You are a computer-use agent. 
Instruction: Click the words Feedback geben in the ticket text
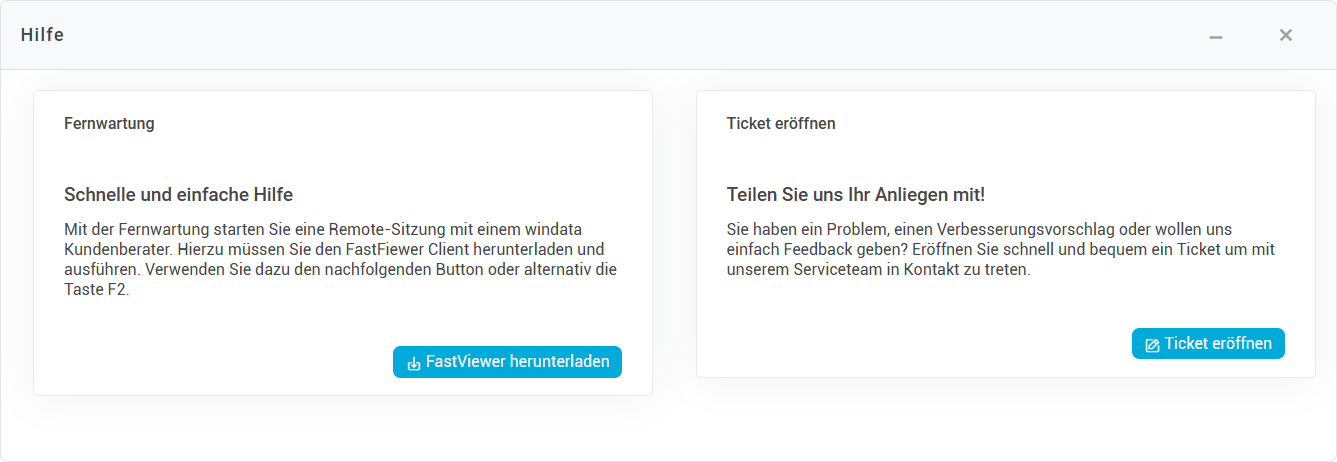(829, 249)
